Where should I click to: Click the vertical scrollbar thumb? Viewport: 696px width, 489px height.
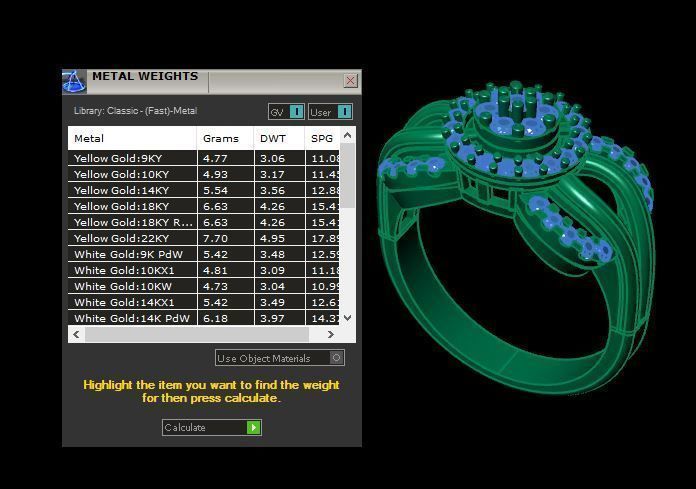pyautogui.click(x=348, y=175)
